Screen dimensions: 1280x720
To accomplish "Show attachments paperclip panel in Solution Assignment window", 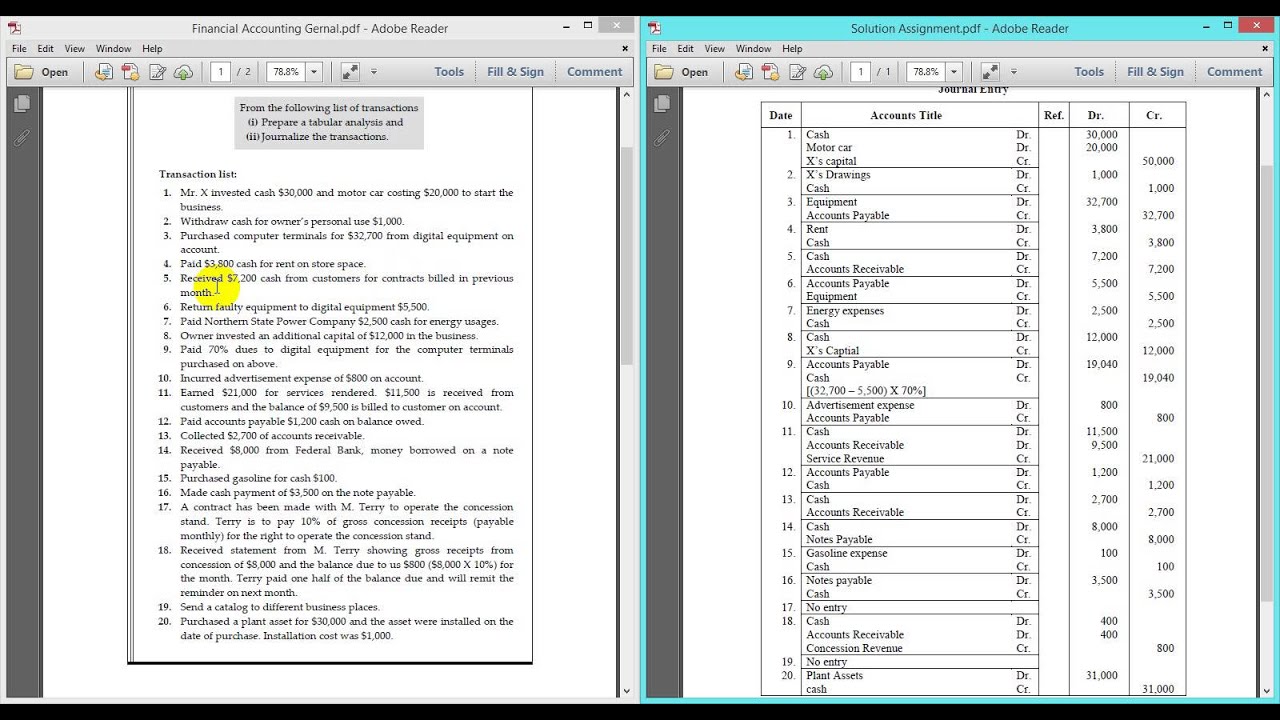I will [x=662, y=138].
